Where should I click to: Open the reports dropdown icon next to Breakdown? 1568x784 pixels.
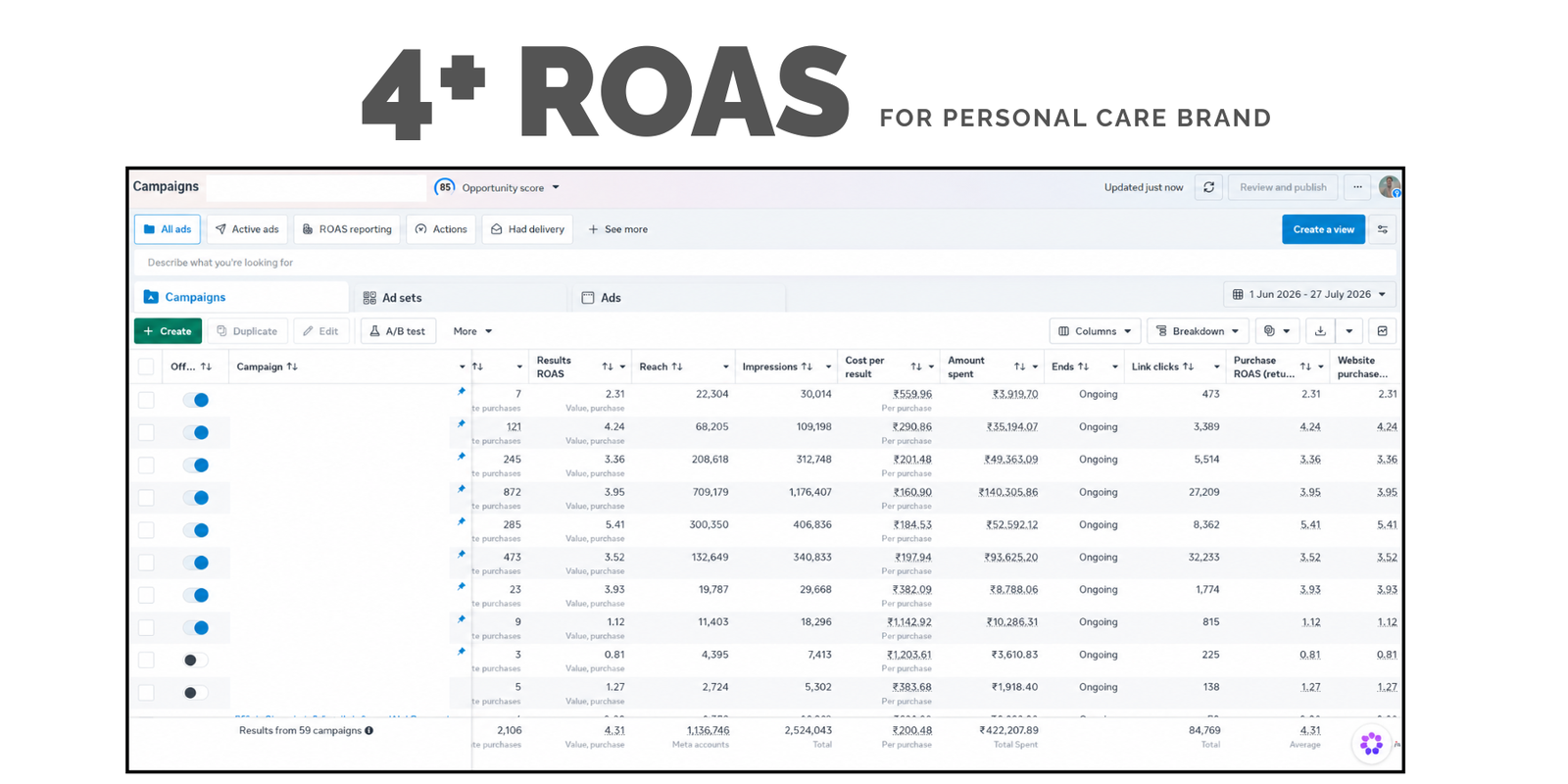(1276, 331)
